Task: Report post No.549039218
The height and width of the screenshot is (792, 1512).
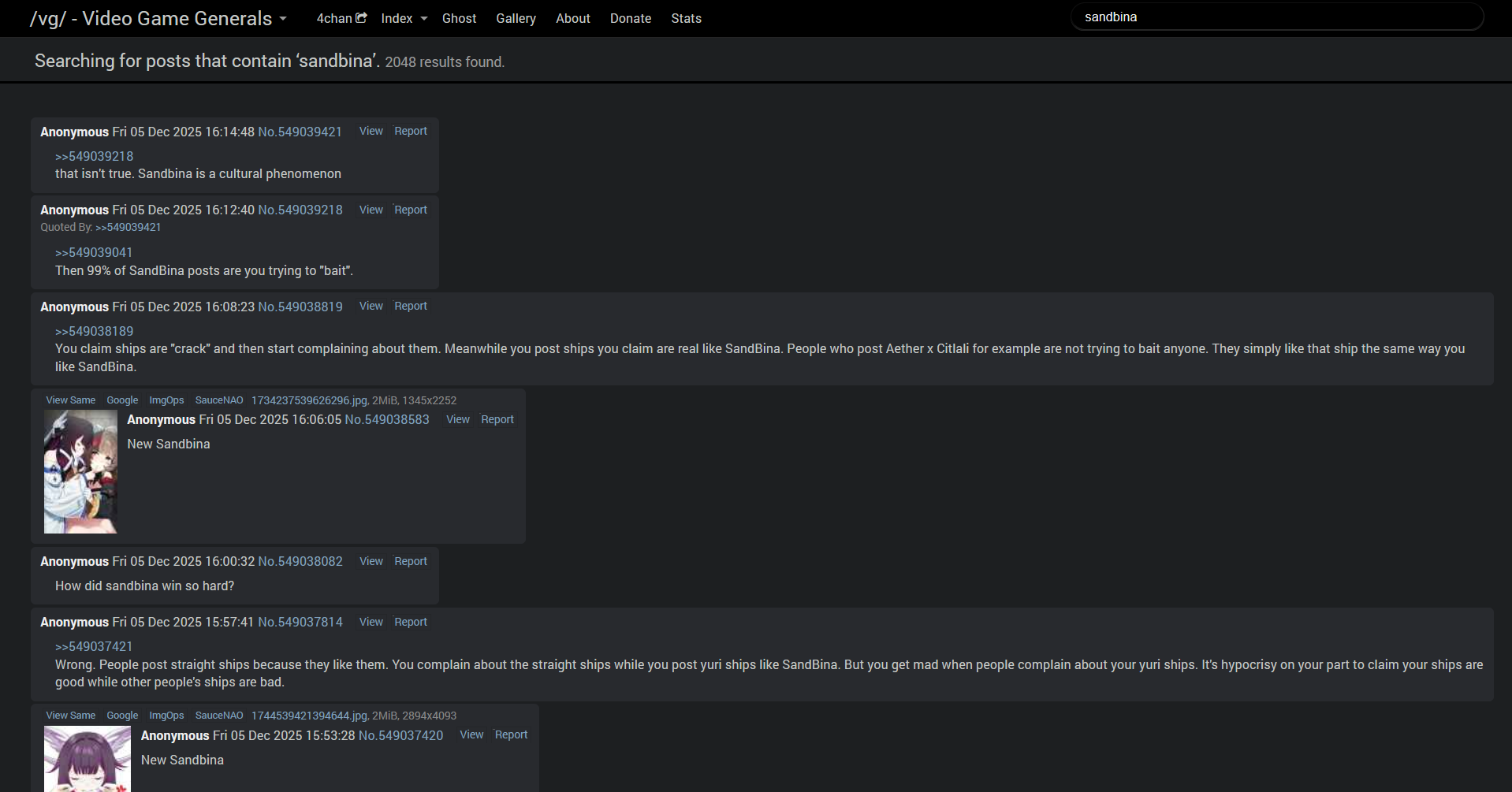Action: tap(411, 210)
